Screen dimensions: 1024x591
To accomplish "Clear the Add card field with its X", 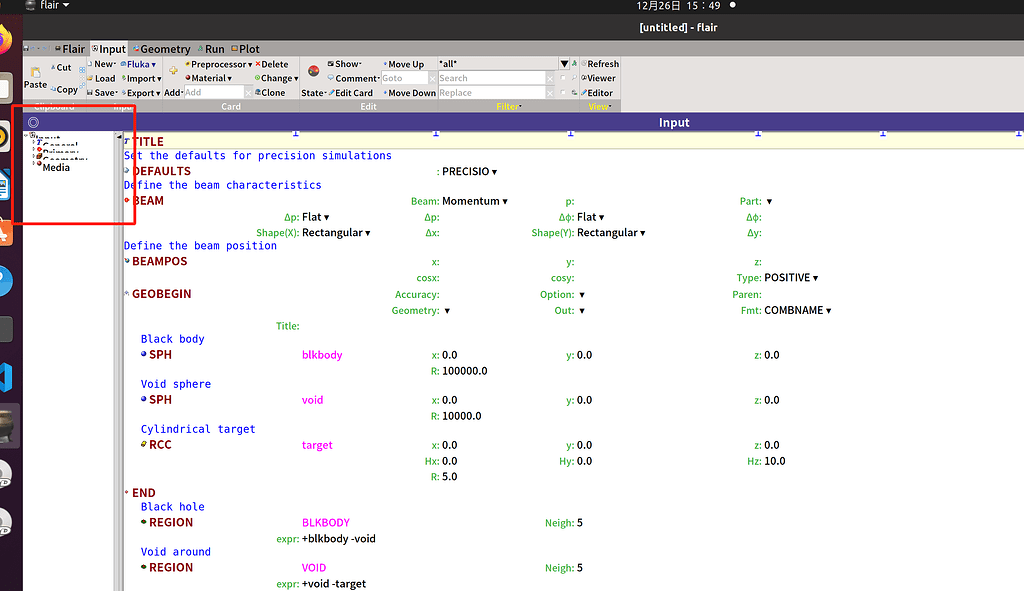I will [x=248, y=93].
